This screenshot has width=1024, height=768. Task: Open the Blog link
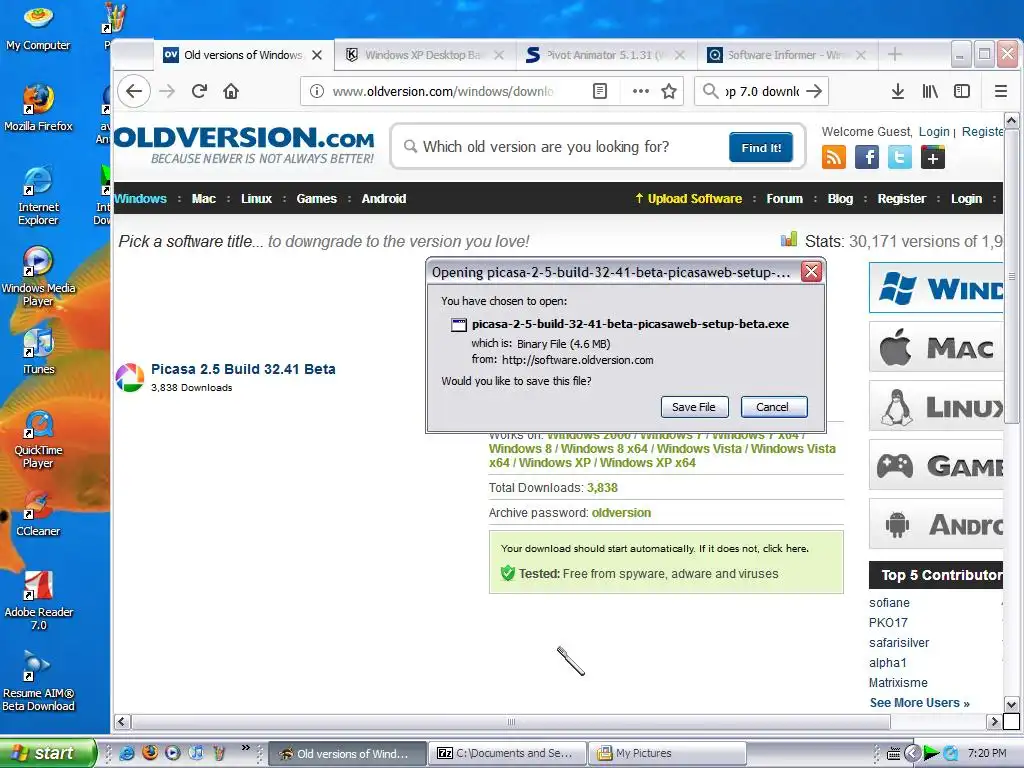click(x=840, y=199)
